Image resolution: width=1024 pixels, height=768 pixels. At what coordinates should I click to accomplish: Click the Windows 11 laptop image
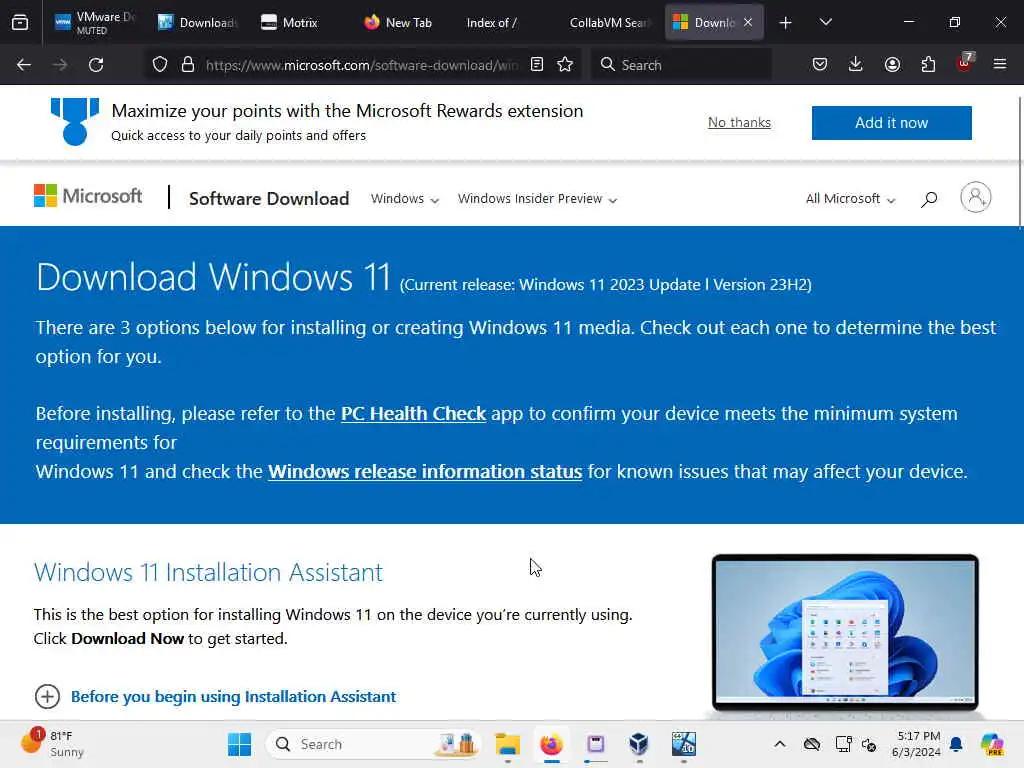pyautogui.click(x=845, y=635)
